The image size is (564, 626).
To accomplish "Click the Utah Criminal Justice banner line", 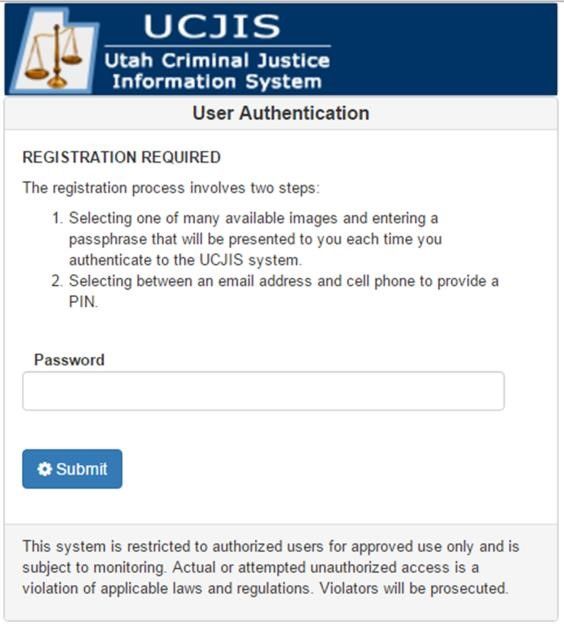I will pyautogui.click(x=217, y=61).
